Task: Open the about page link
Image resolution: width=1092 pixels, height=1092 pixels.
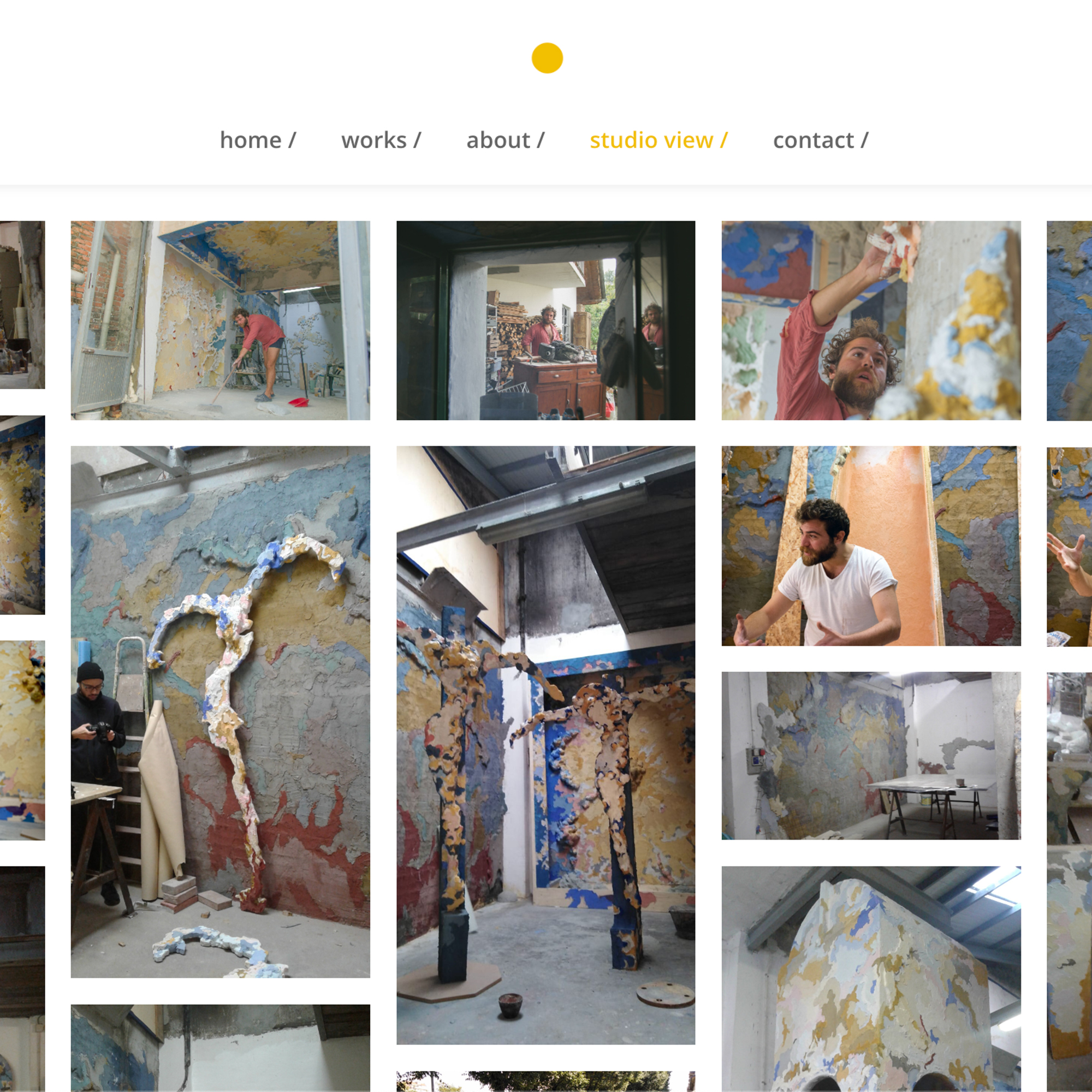Action: pos(505,140)
